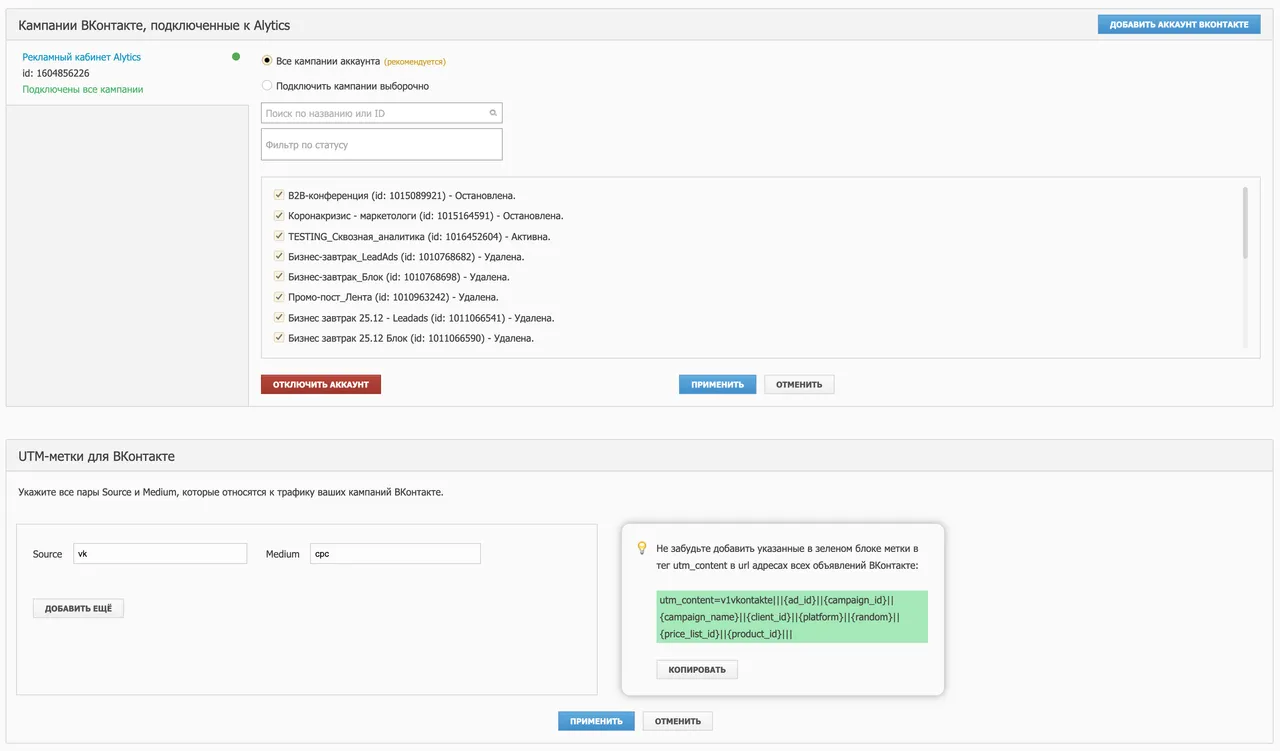Toggle checkbox for Бизнес завтрак 25.12 - Leadads
Viewport: 1280px width, 751px height.
tap(279, 318)
